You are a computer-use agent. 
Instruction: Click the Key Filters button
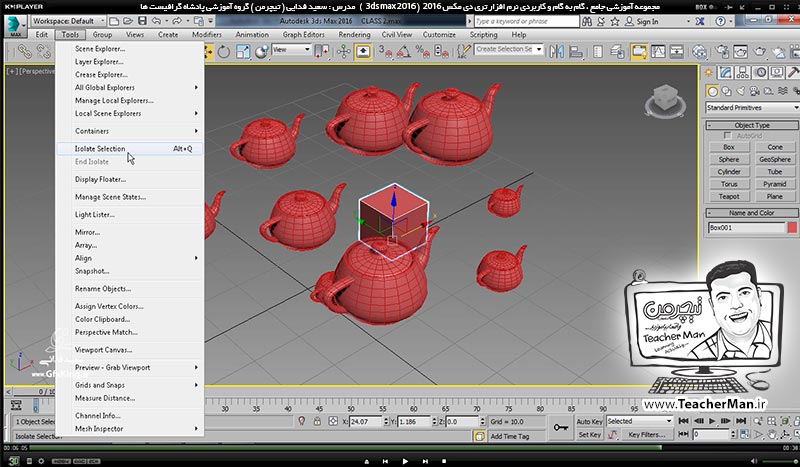646,435
